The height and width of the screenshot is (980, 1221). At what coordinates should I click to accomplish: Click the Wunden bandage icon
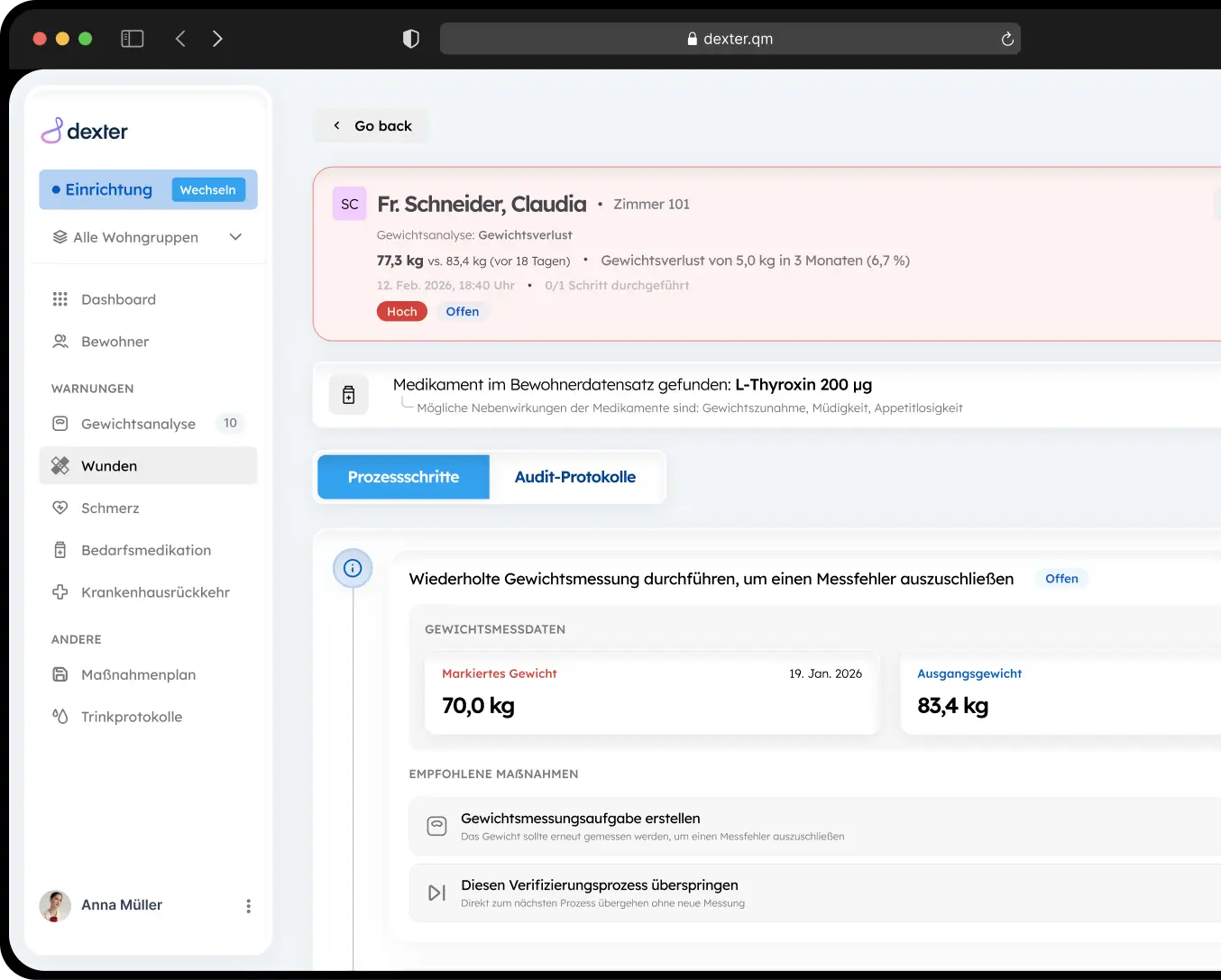tap(60, 466)
